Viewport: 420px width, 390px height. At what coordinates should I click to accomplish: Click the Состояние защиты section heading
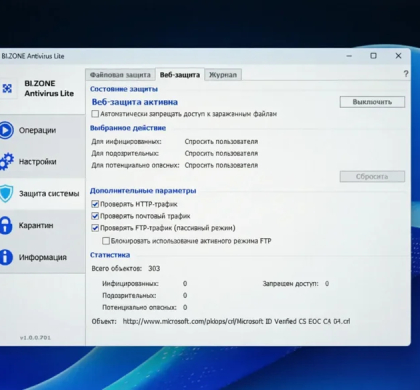pos(124,89)
